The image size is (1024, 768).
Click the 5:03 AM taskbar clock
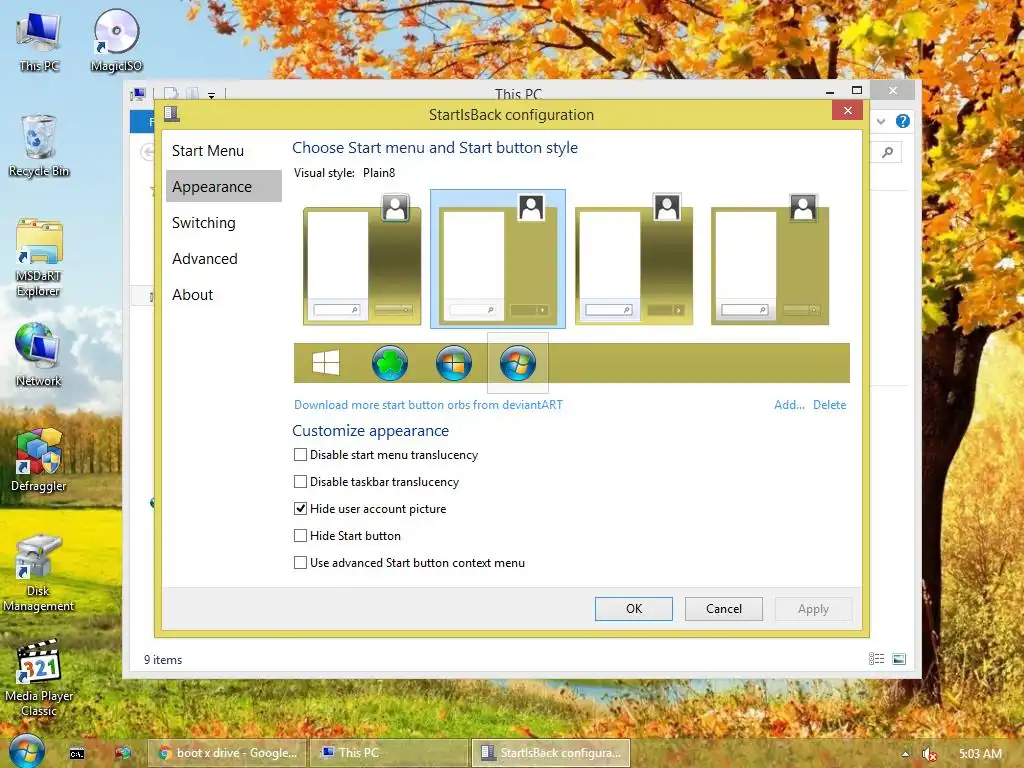pos(980,754)
